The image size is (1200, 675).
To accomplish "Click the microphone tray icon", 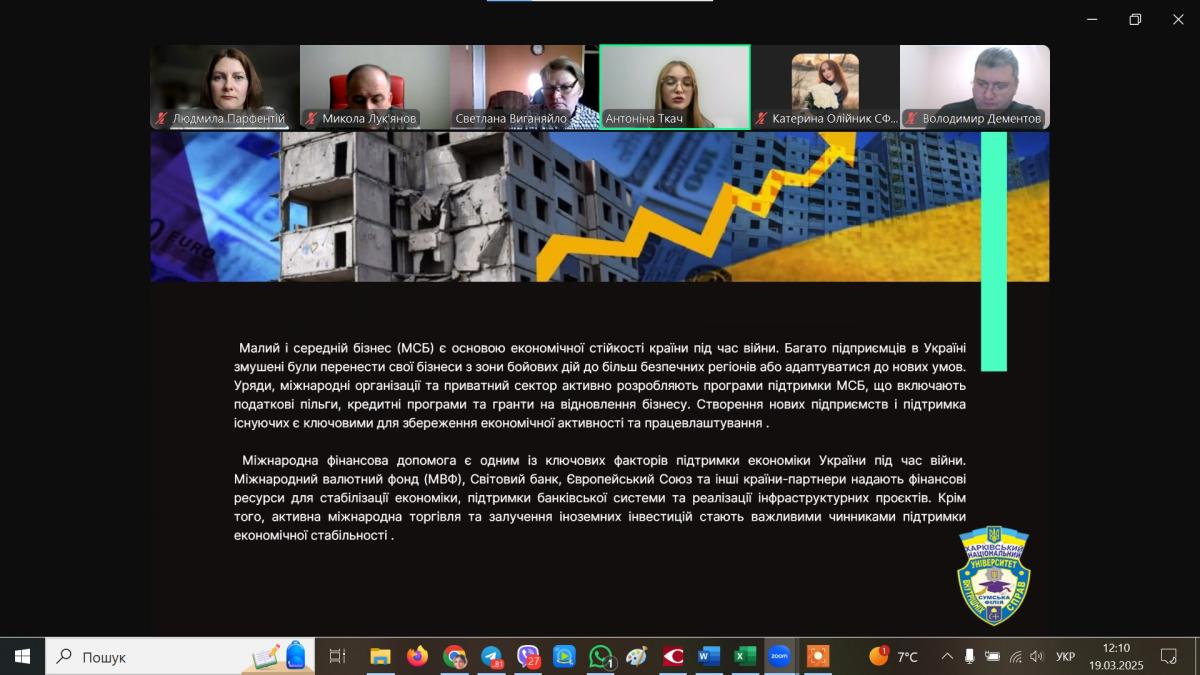I will [969, 656].
